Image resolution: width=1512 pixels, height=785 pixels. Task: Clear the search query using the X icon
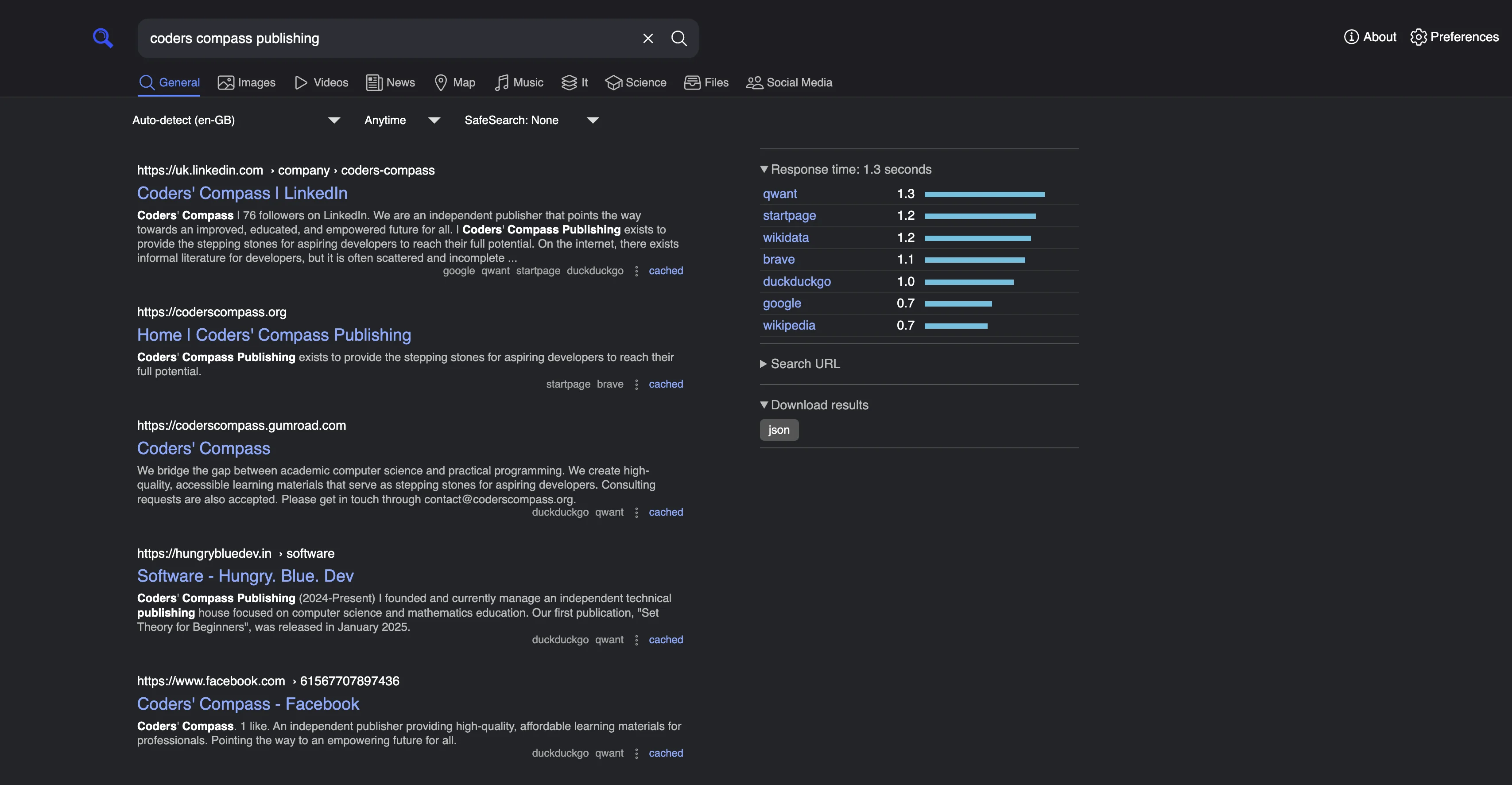pyautogui.click(x=648, y=38)
